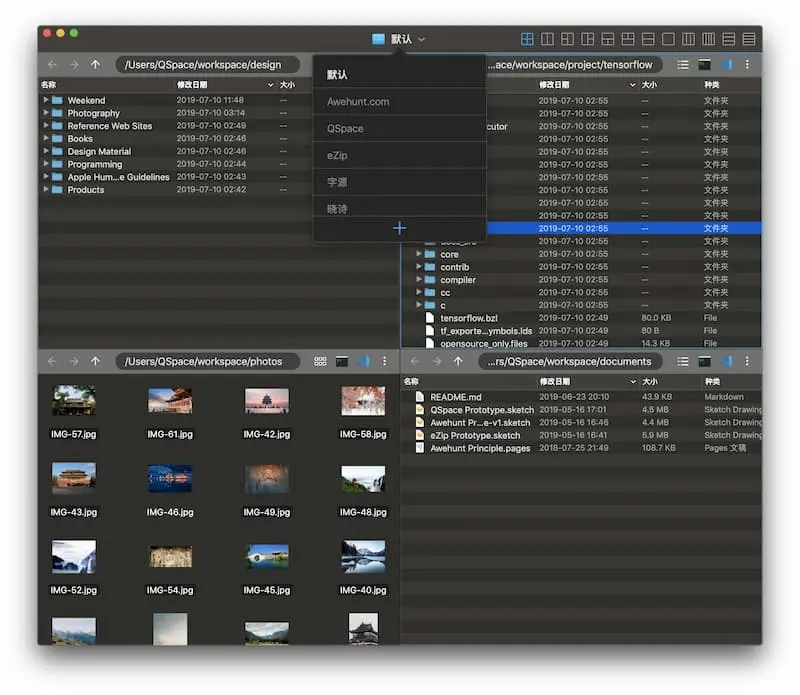Open terminal in the photos pane

coord(342,361)
